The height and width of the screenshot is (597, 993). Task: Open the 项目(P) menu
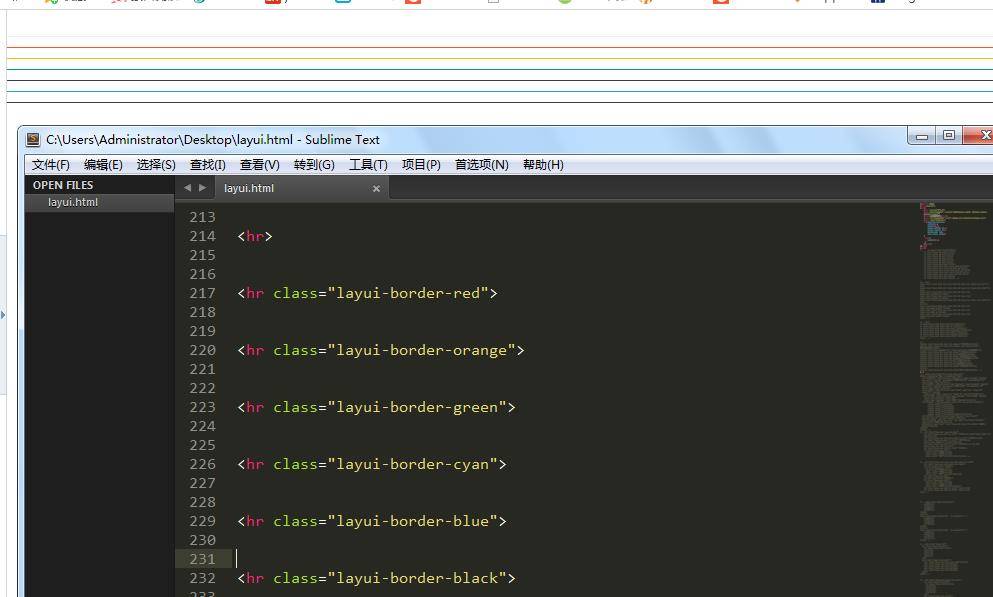421,165
